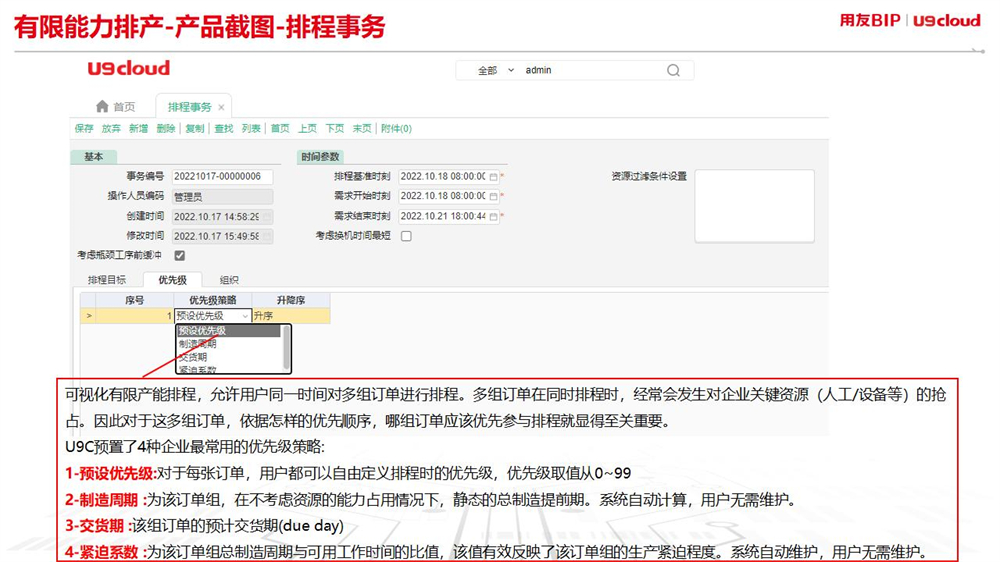
Task: Uncheck 考虑瓶颈工序前缓冲 checkbox
Action: point(180,255)
